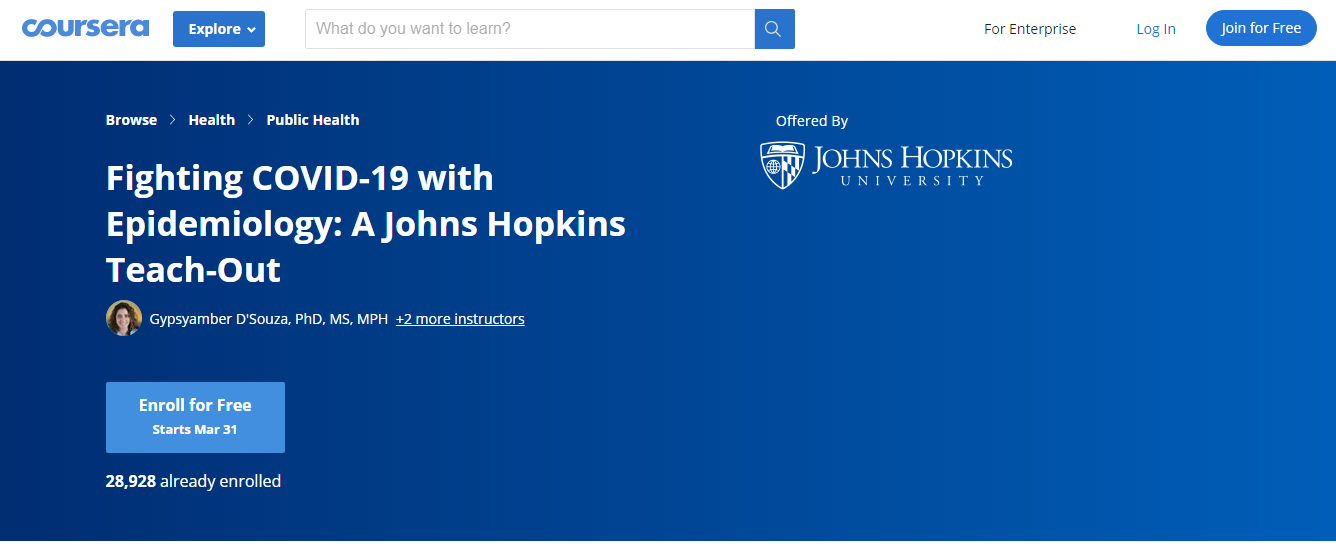Click the Johns Hopkins shield crest
Image resolution: width=1336 pixels, height=547 pixels.
pos(782,165)
